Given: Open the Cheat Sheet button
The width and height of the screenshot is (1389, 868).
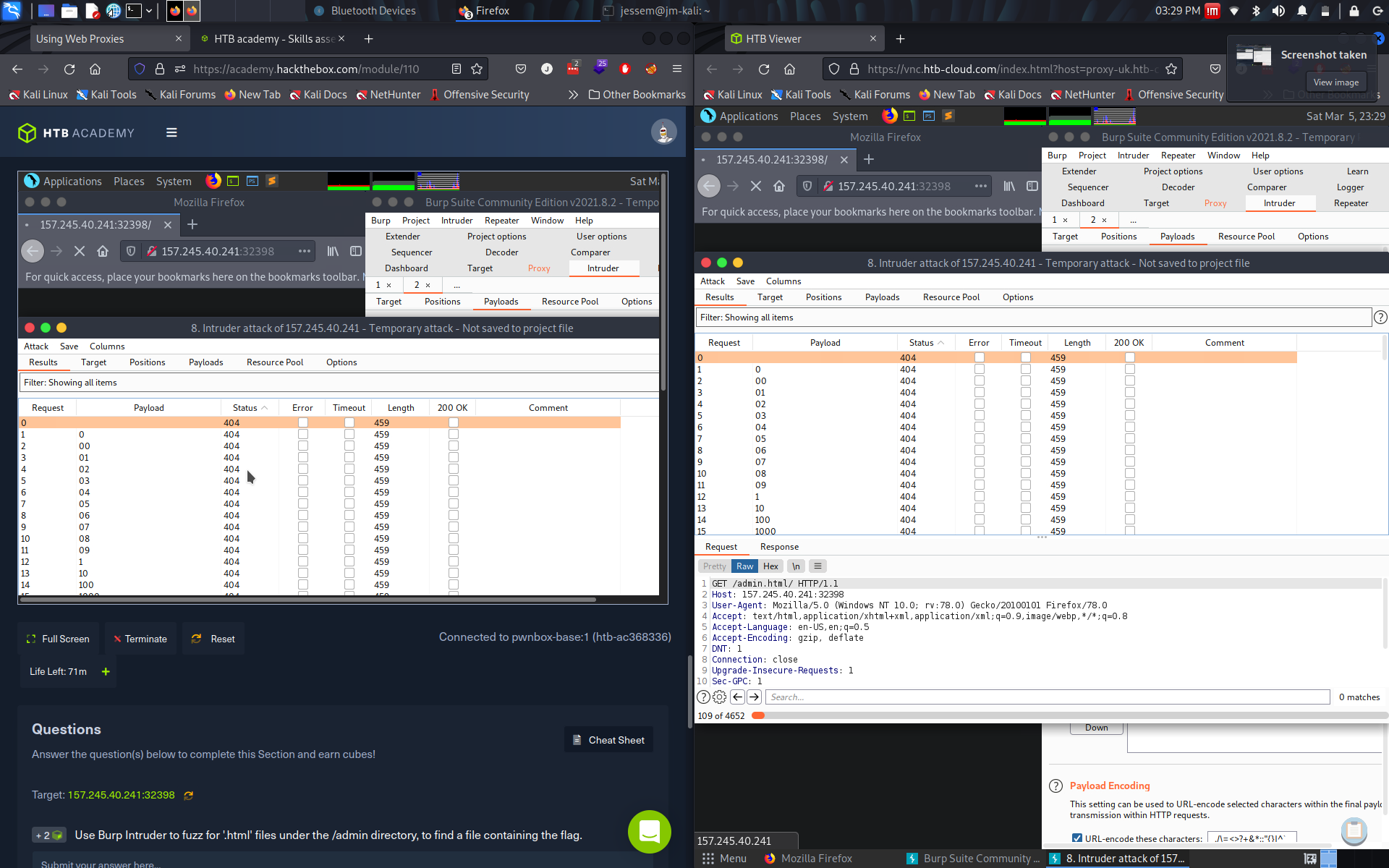Looking at the screenshot, I should [x=608, y=740].
